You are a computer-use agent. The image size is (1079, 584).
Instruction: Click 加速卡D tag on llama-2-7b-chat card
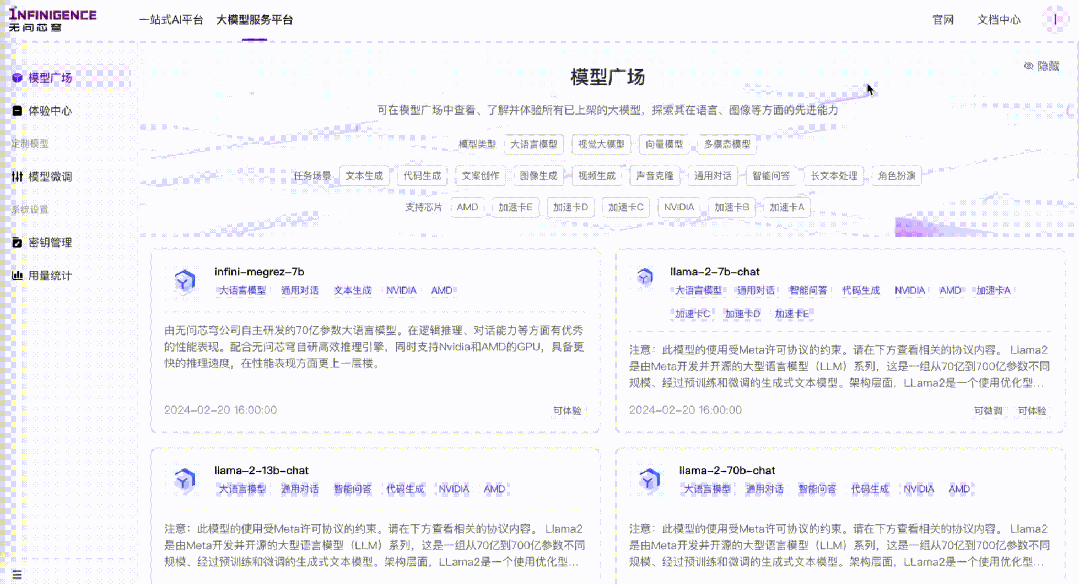coord(743,314)
